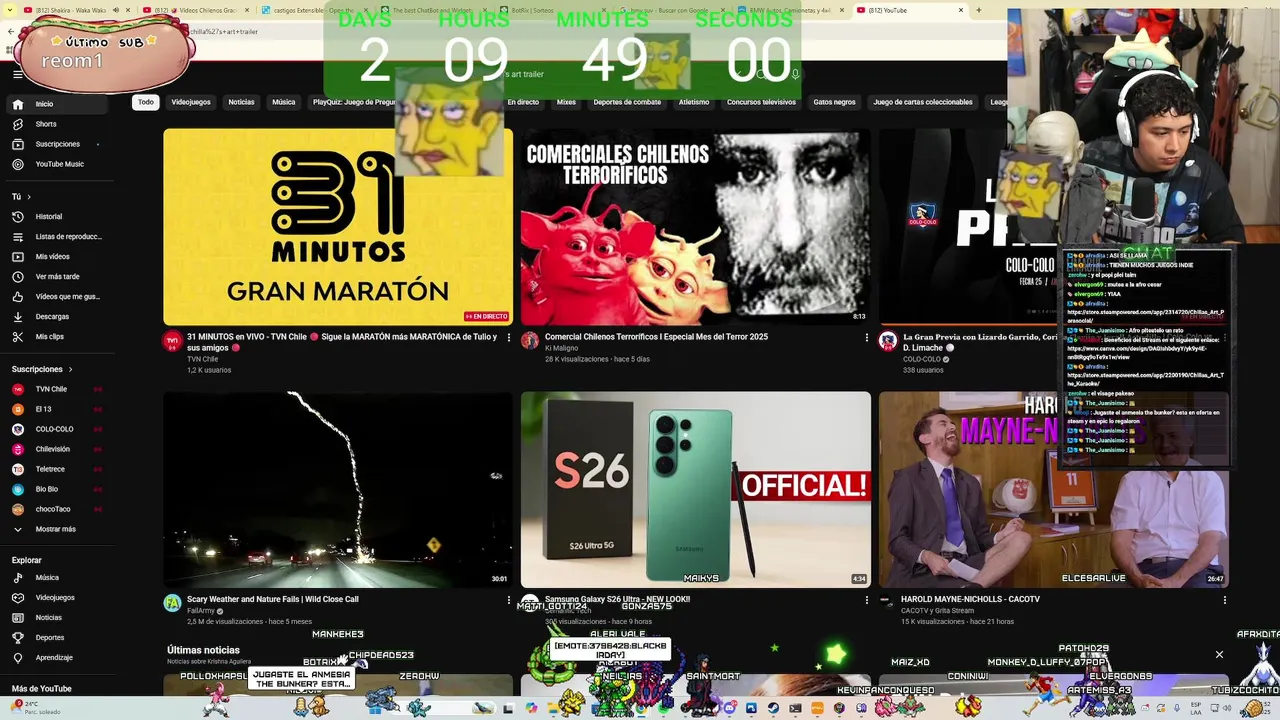
Task: Open a new browser tab
Action: [977, 10]
